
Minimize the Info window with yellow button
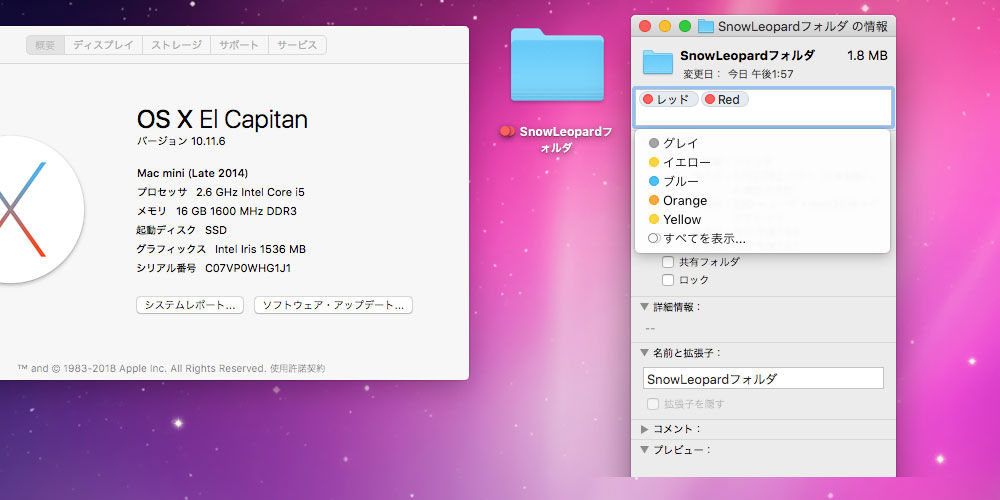point(665,26)
